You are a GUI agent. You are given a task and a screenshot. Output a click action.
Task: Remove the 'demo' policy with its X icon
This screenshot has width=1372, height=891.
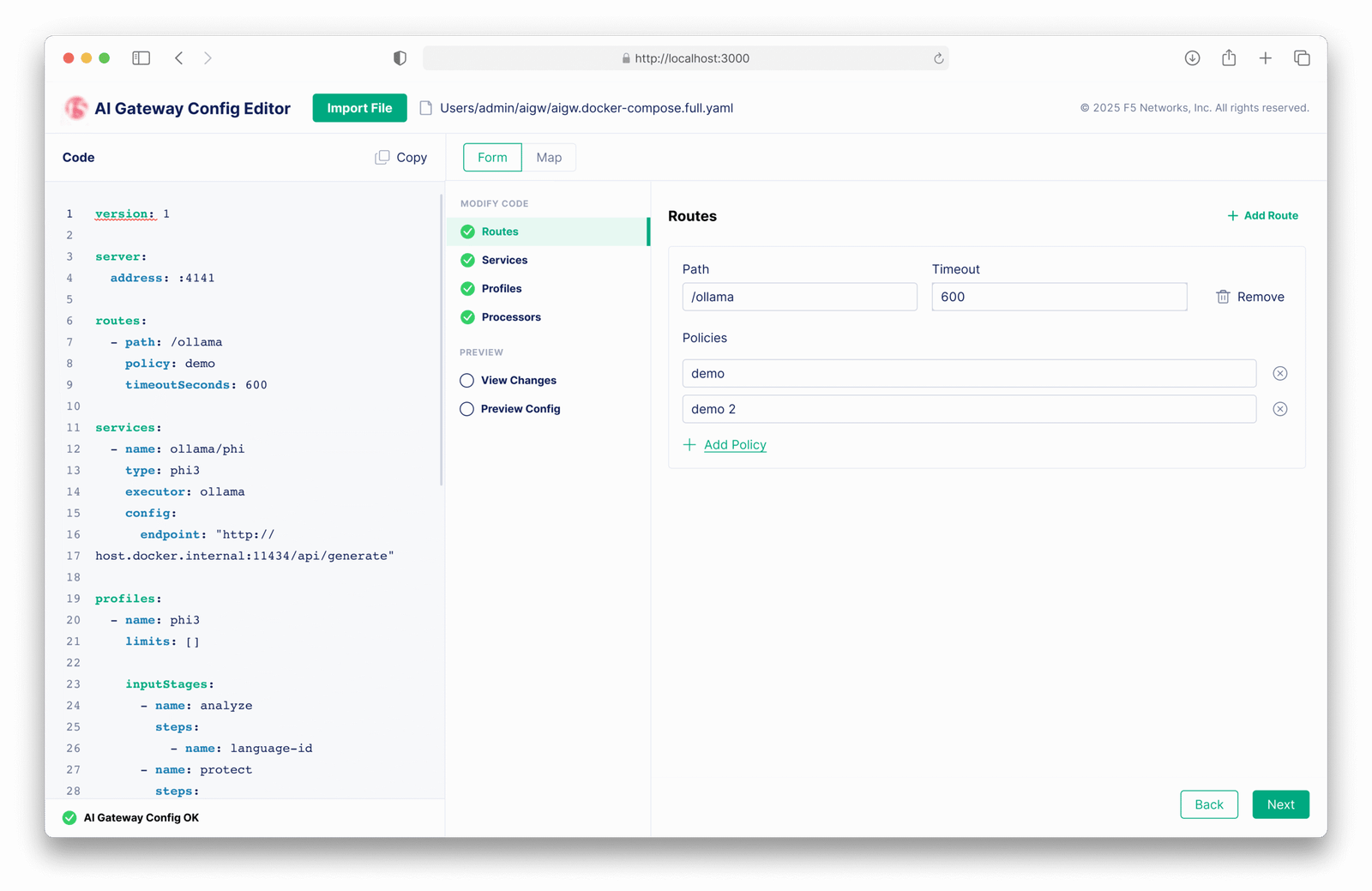pyautogui.click(x=1279, y=373)
